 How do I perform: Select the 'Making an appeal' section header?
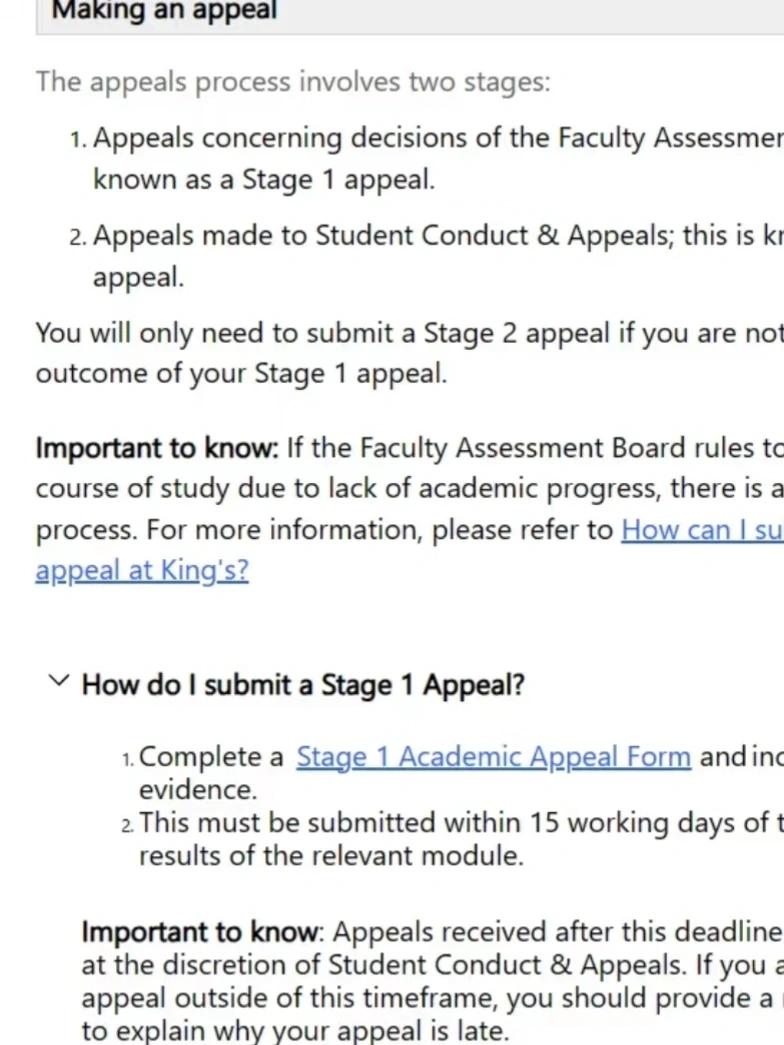point(164,11)
